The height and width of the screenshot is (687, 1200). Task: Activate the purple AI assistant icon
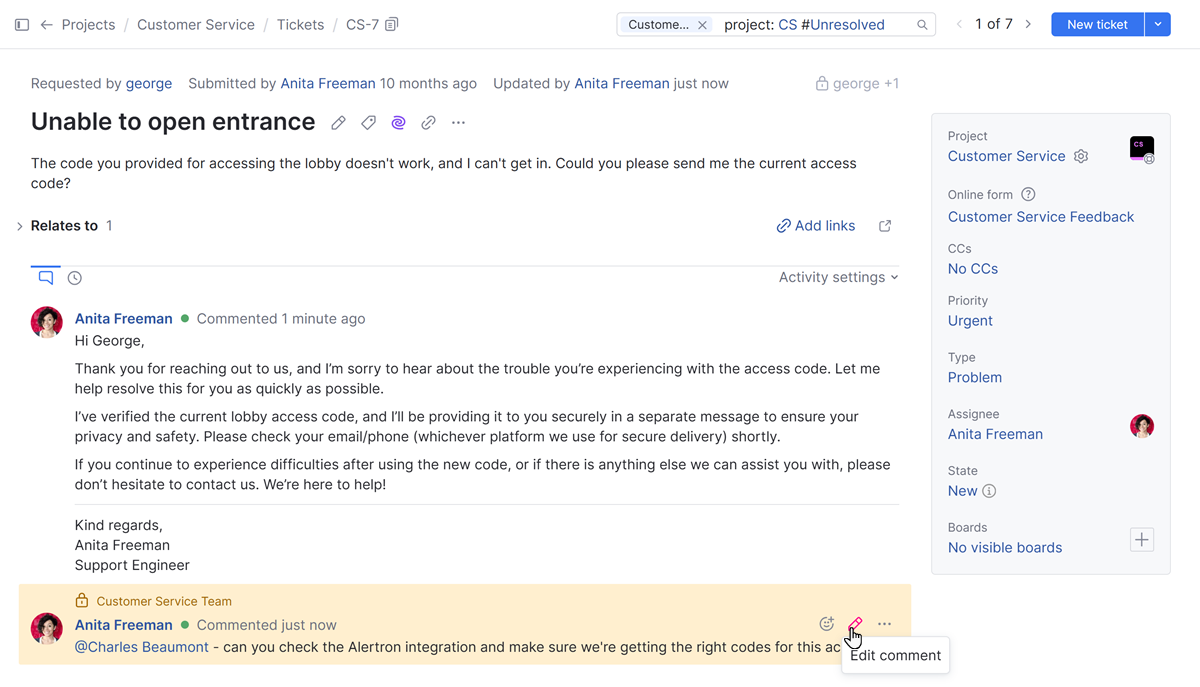point(398,122)
